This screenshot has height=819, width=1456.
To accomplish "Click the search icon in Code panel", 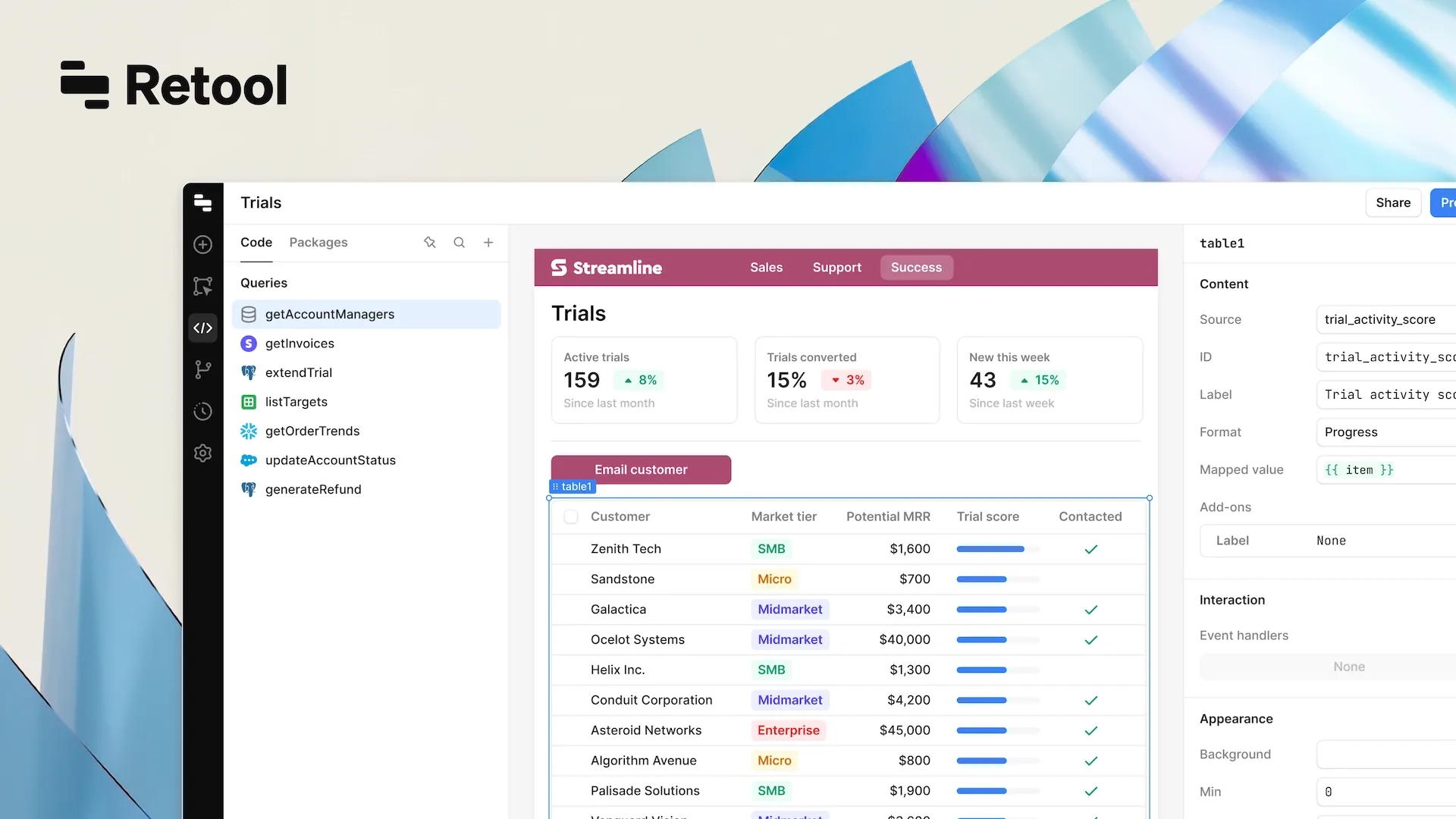I will 459,243.
